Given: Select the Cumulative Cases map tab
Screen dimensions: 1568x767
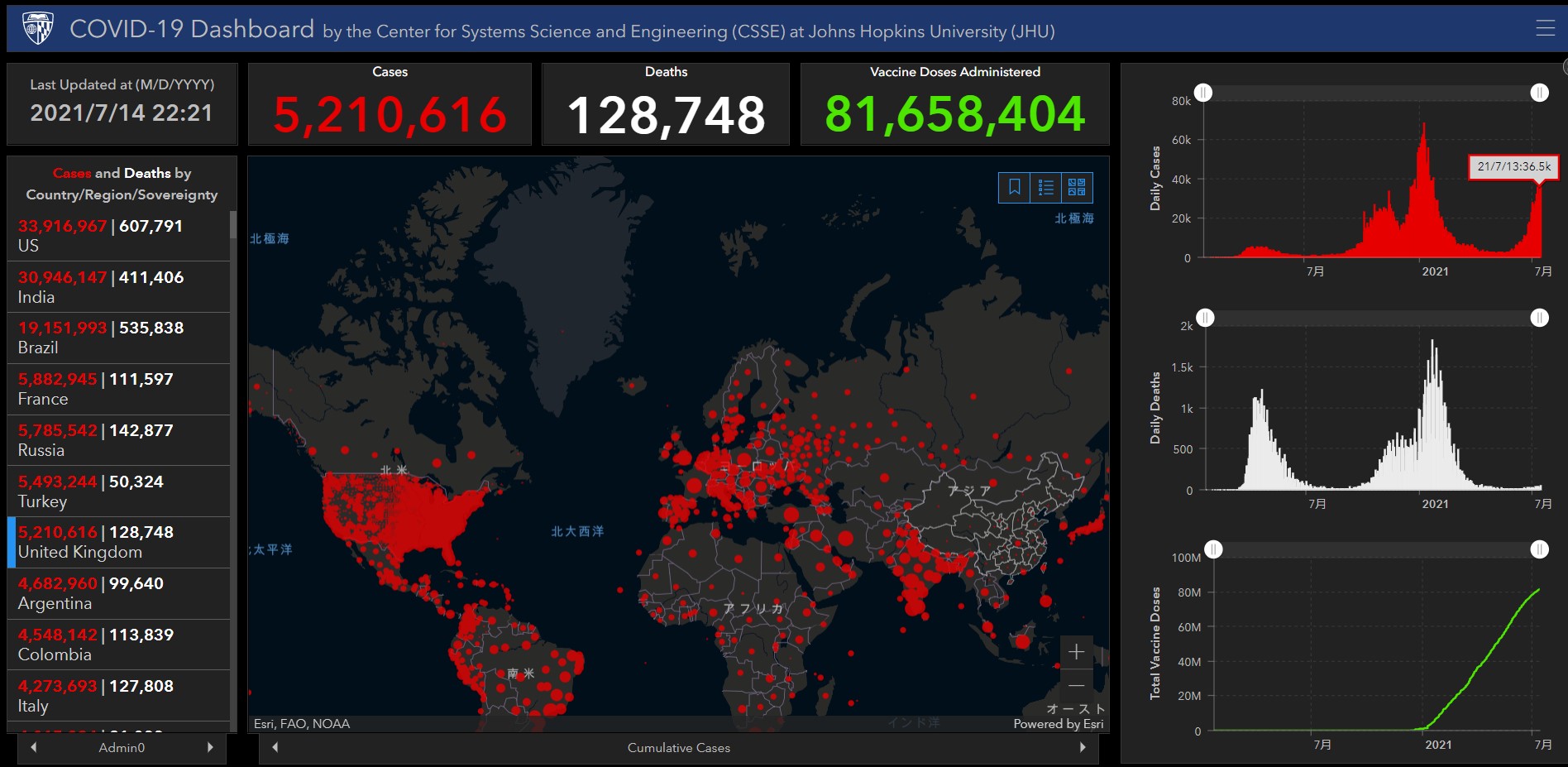Looking at the screenshot, I should click(678, 747).
